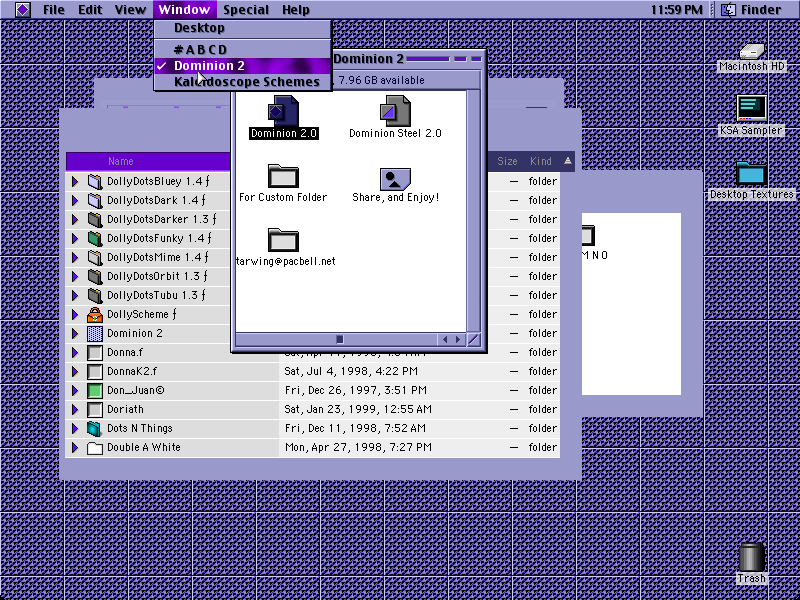800x600 pixels.
Task: Expand the Dominion 2 row disclosure triangle
Action: click(x=74, y=333)
